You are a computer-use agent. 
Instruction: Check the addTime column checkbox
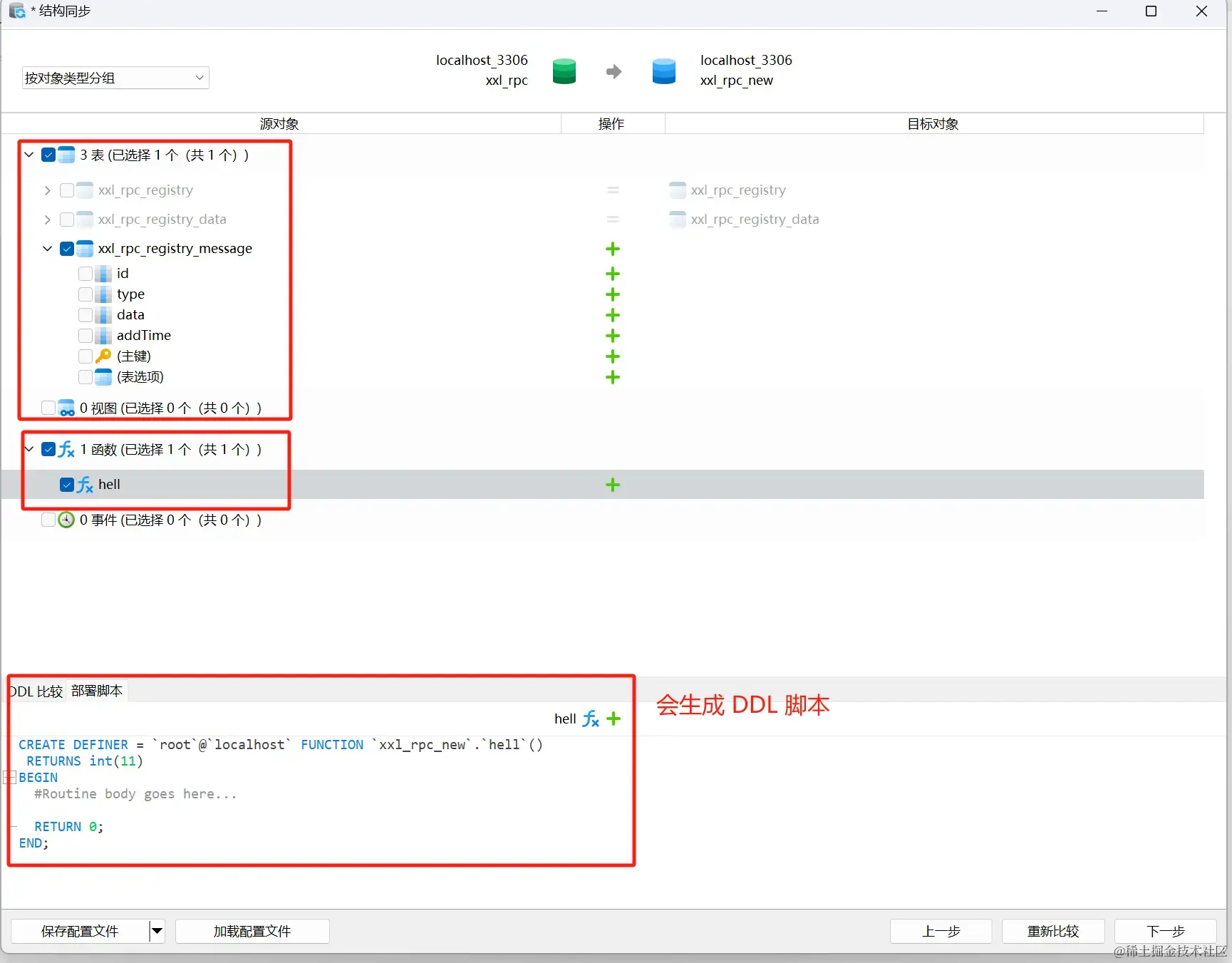[86, 336]
